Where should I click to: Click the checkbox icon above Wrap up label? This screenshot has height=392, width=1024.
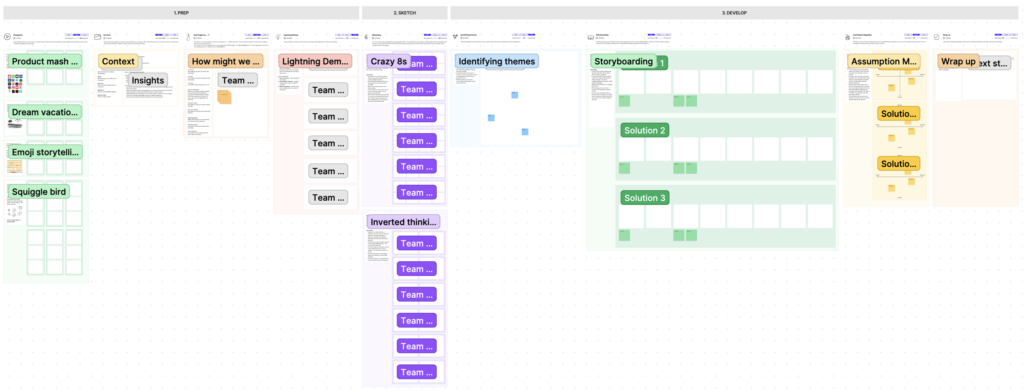(x=937, y=37)
